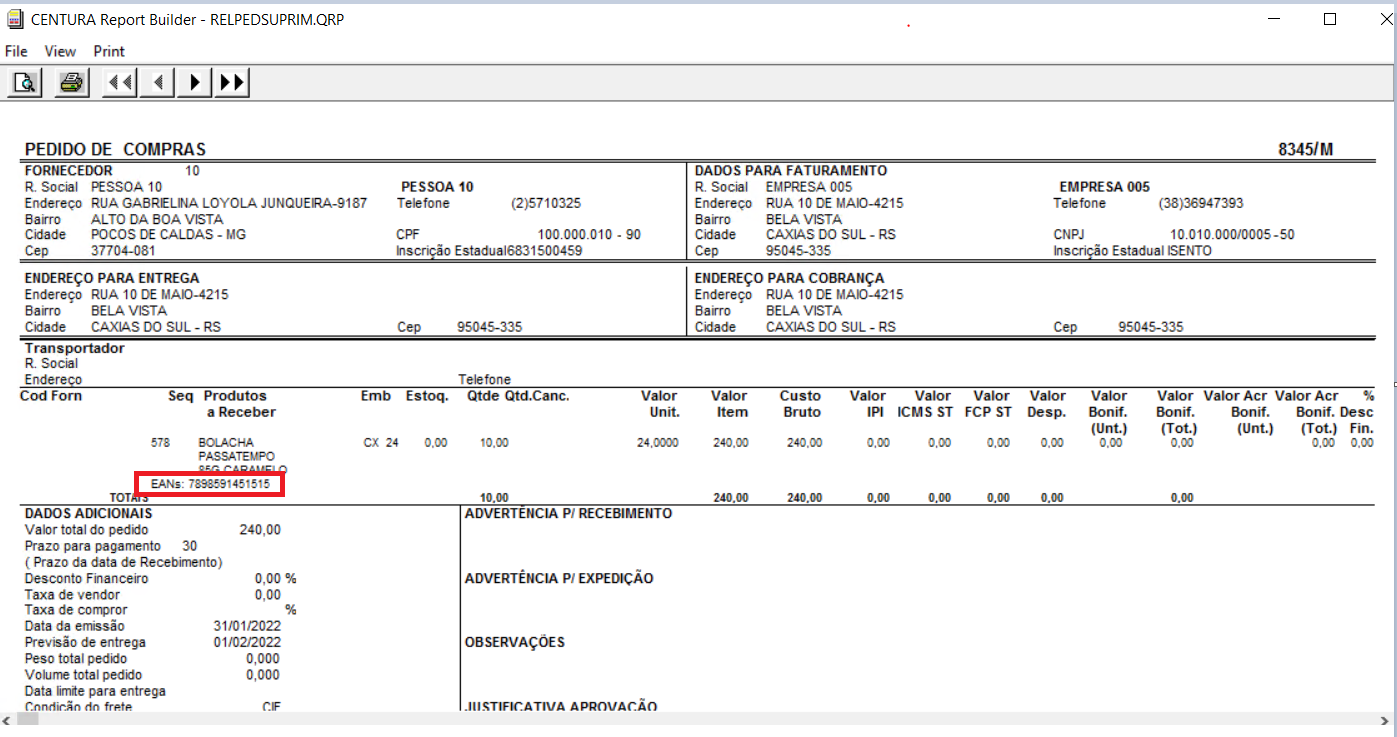Open the View menu
This screenshot has width=1397, height=737.
tap(60, 51)
